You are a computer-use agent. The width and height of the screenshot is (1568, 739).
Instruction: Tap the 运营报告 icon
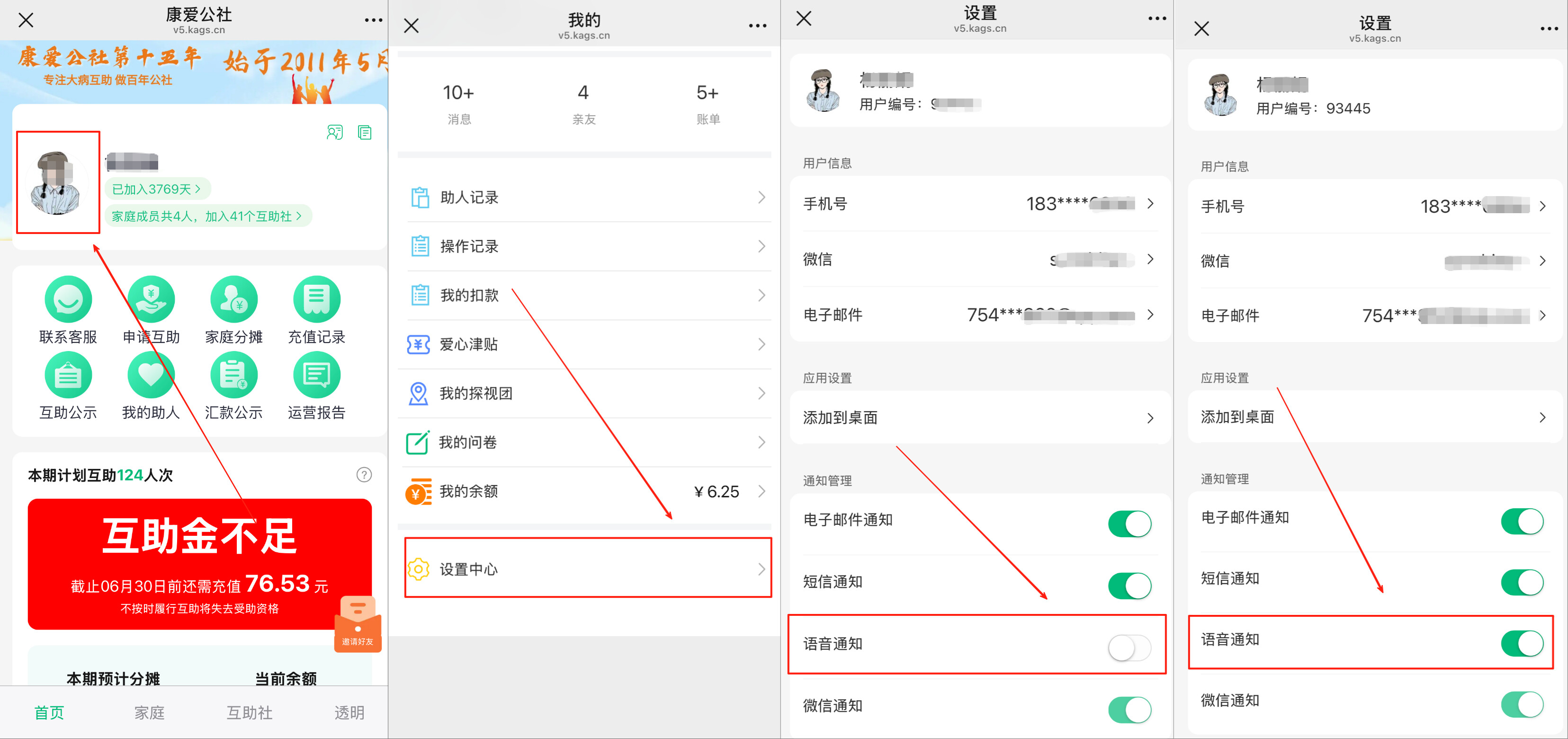click(316, 375)
